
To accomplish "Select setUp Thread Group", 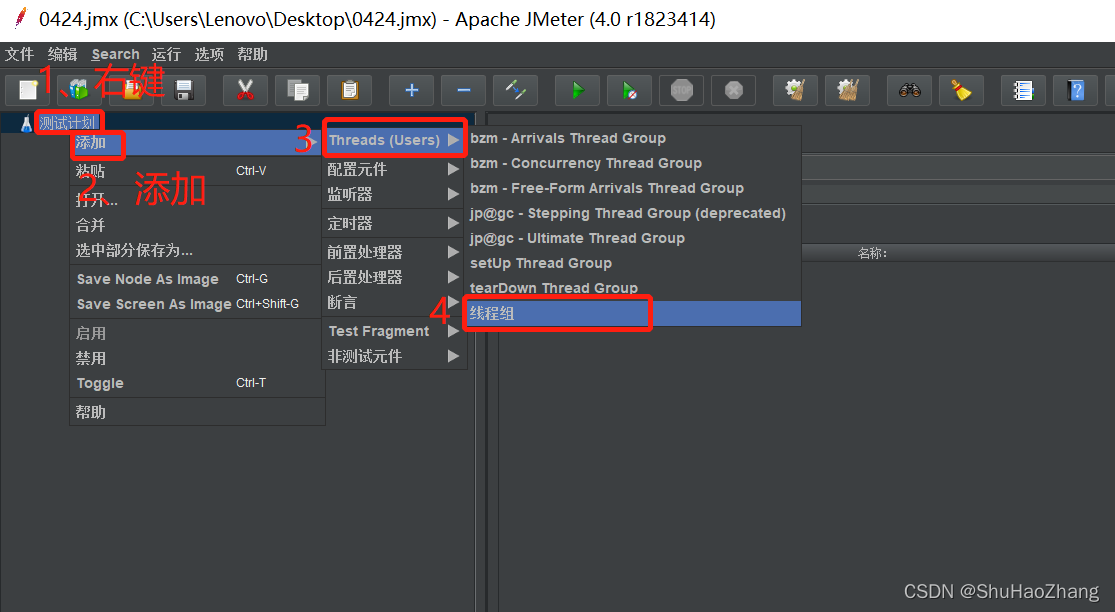I will [634, 263].
